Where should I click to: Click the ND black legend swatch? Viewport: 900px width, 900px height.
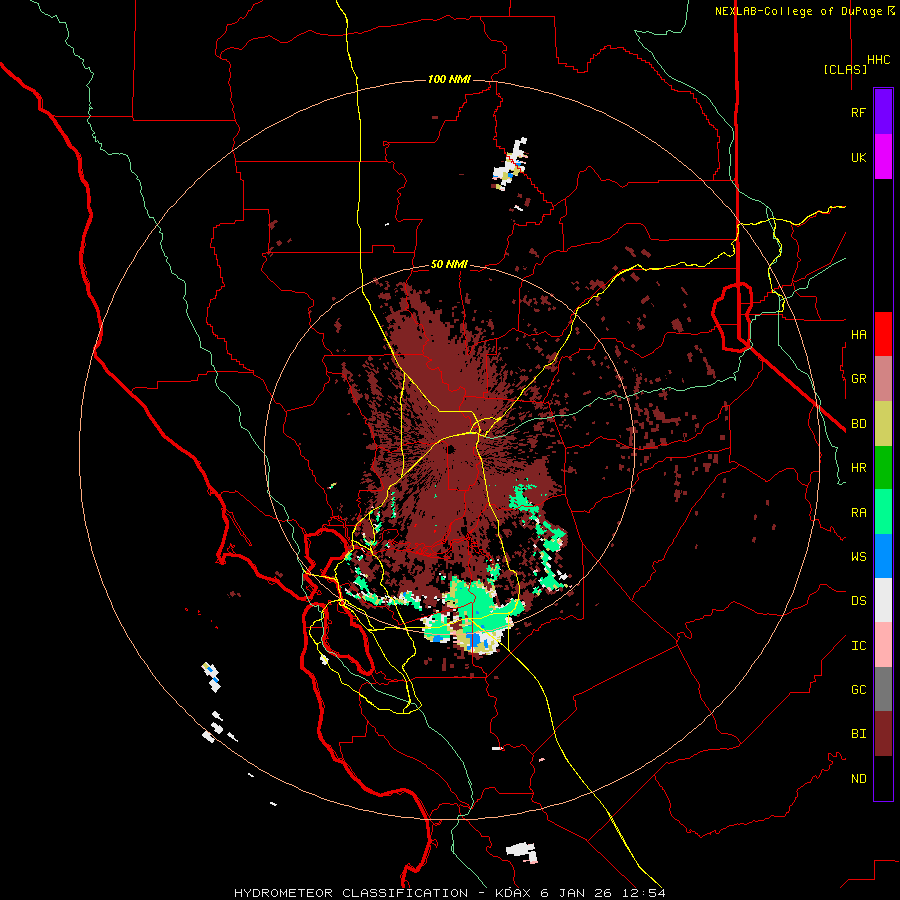pyautogui.click(x=883, y=778)
